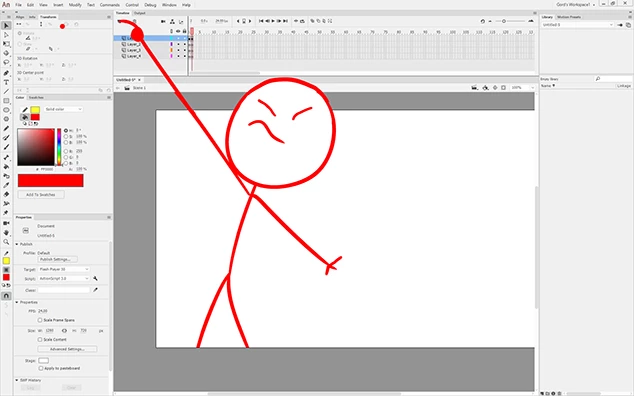
Task: Tick the Apply to pasteboard checkbox
Action: point(41,368)
